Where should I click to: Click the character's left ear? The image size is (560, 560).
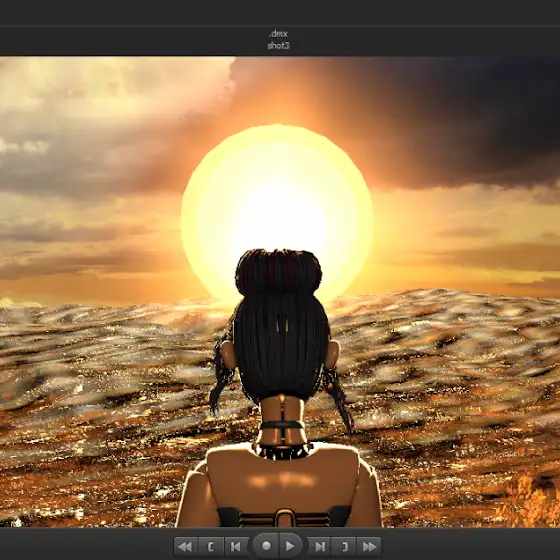(x=228, y=354)
